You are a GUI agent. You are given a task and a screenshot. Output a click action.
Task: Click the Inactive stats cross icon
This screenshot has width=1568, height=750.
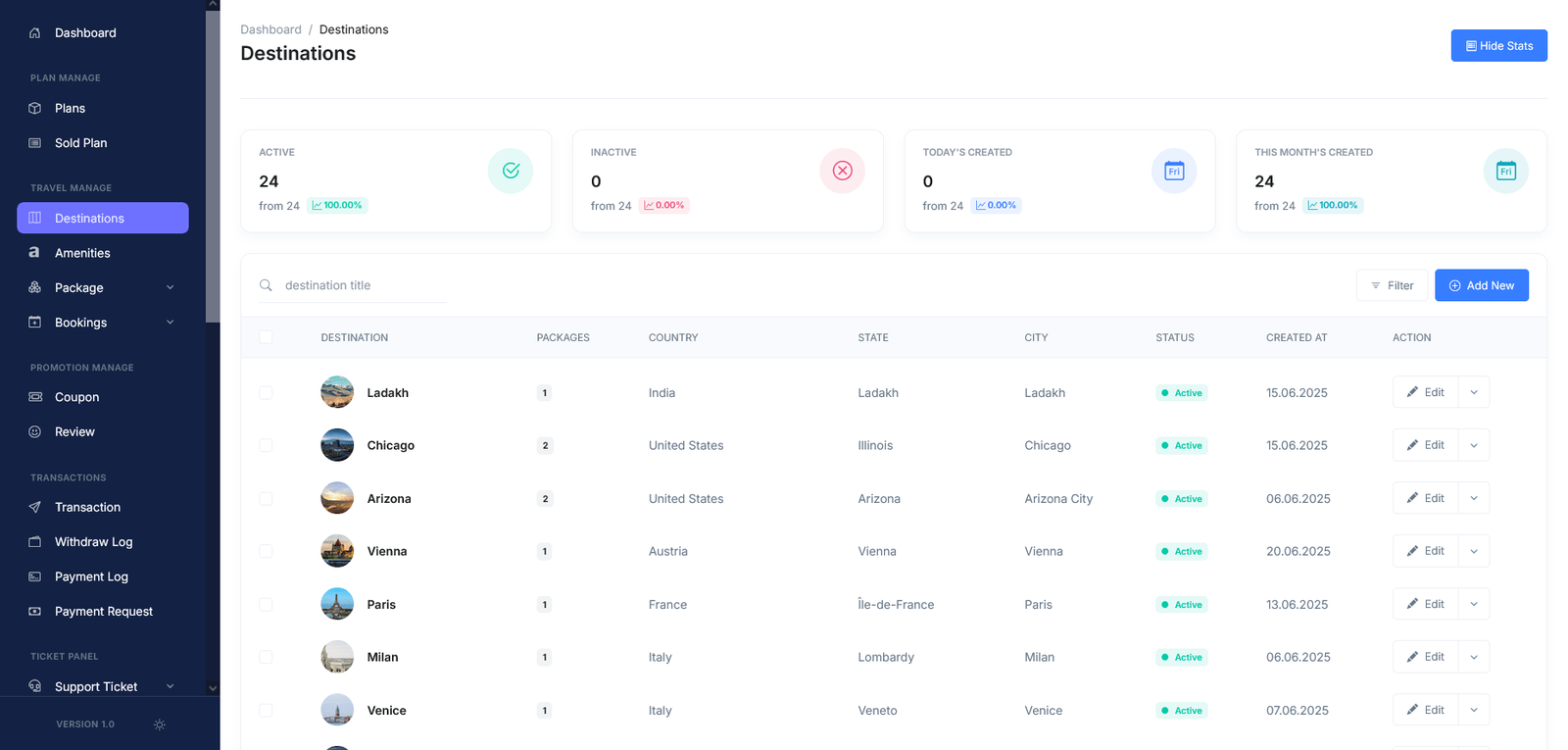842,171
